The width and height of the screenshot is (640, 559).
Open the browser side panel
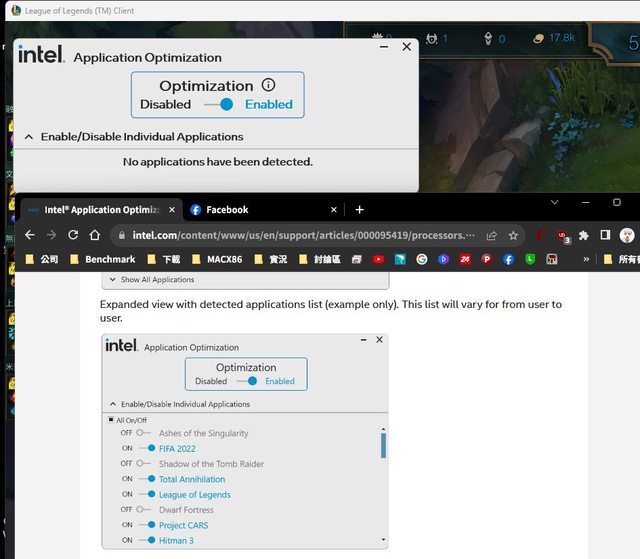605,235
